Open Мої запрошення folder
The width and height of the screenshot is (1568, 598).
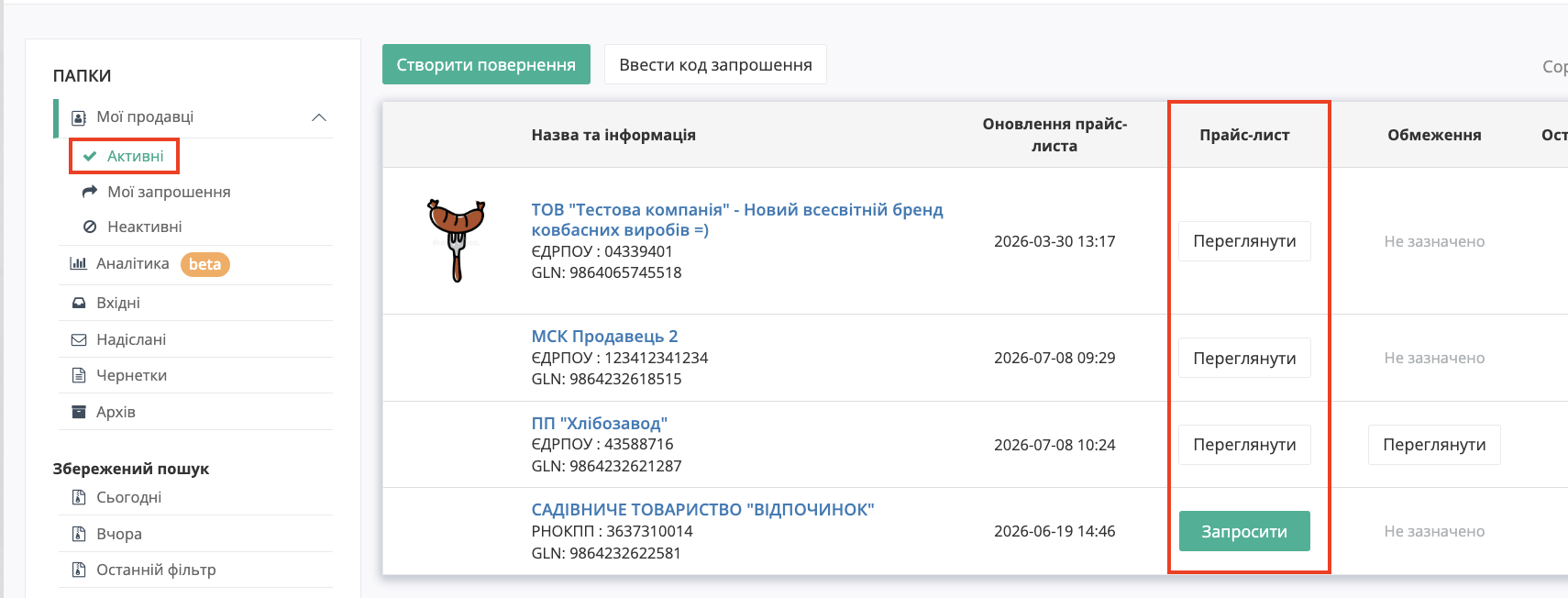click(x=169, y=192)
